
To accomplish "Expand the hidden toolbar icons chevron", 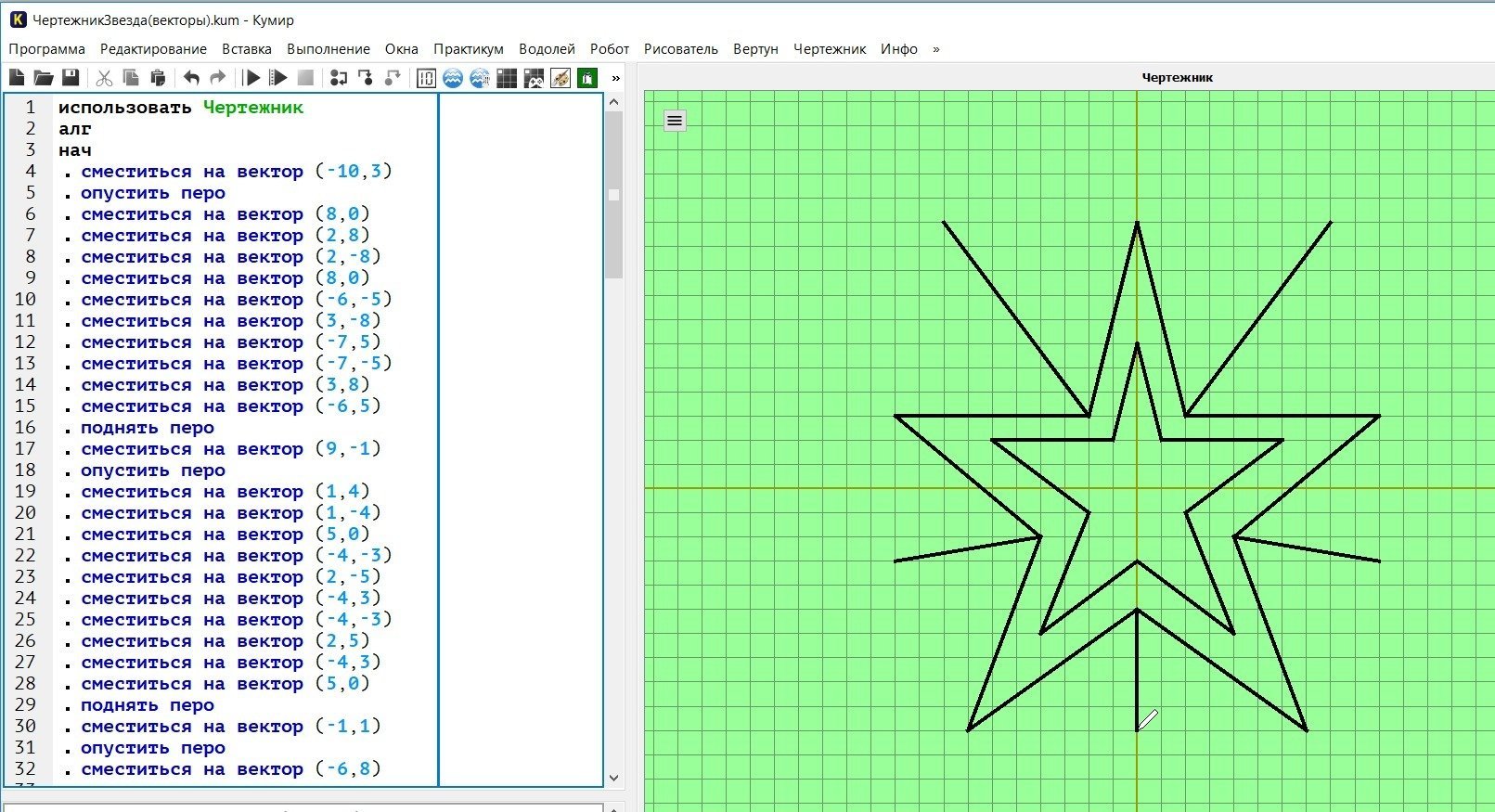I will tap(615, 78).
